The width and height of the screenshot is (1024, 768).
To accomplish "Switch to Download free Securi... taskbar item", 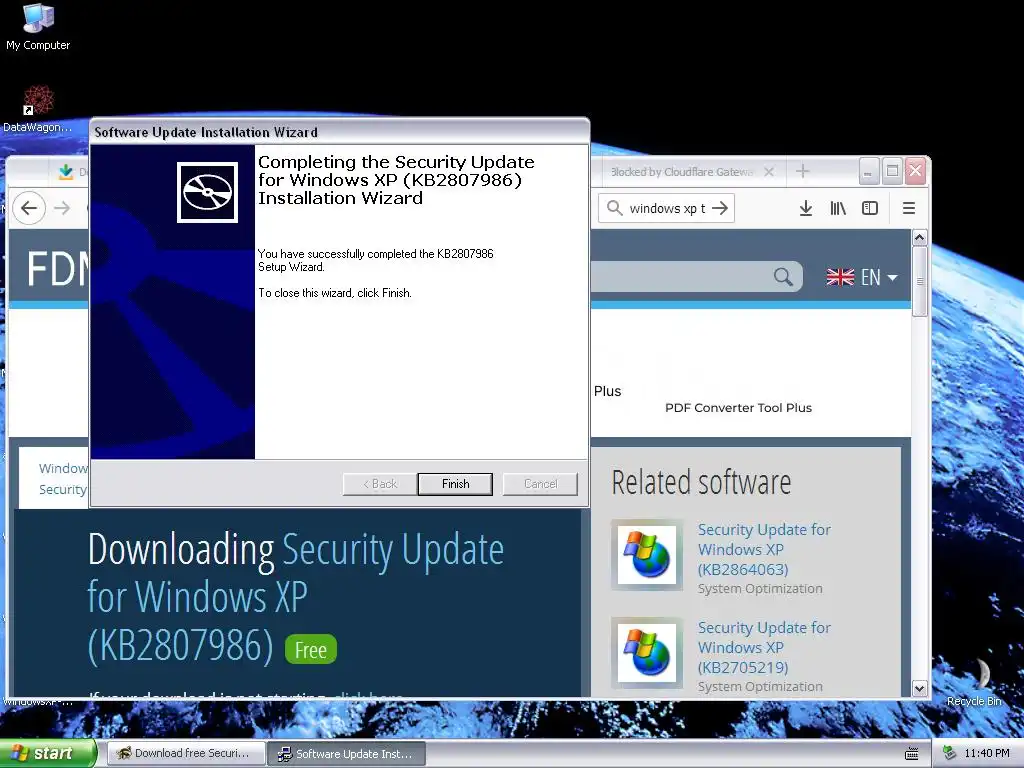I will pyautogui.click(x=186, y=754).
